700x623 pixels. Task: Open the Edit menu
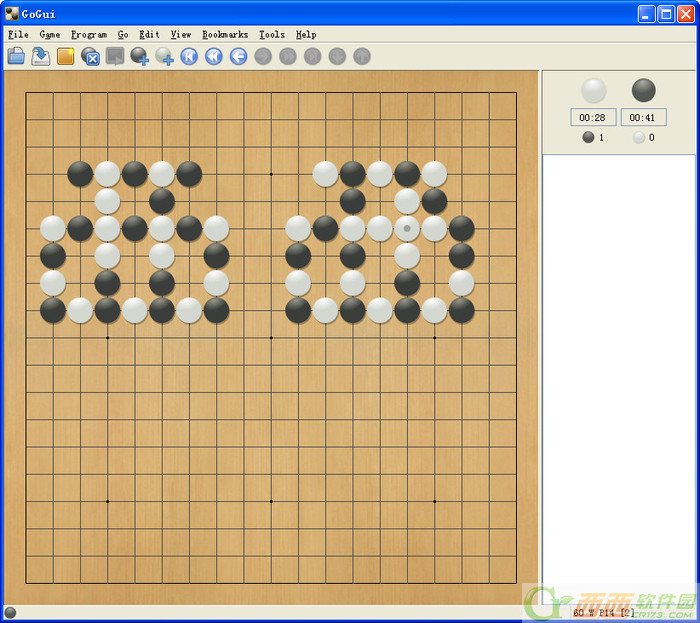coord(149,35)
